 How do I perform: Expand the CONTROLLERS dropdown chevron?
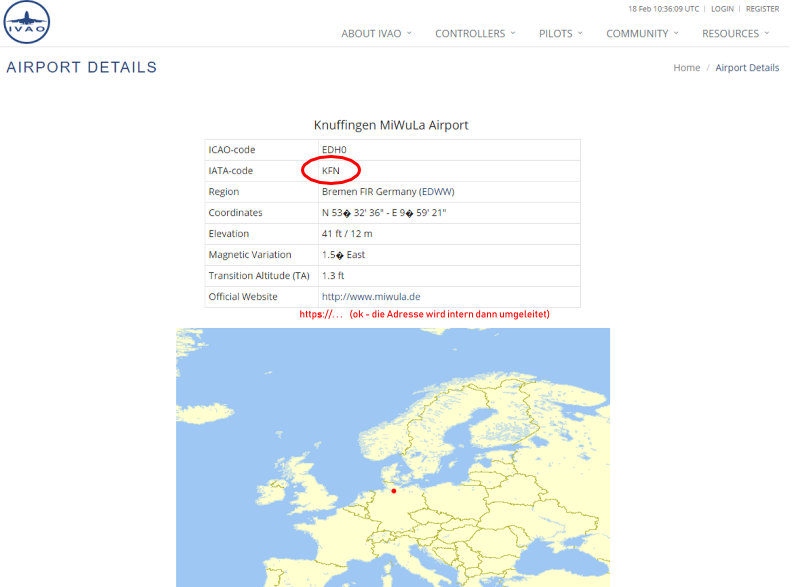pos(513,33)
